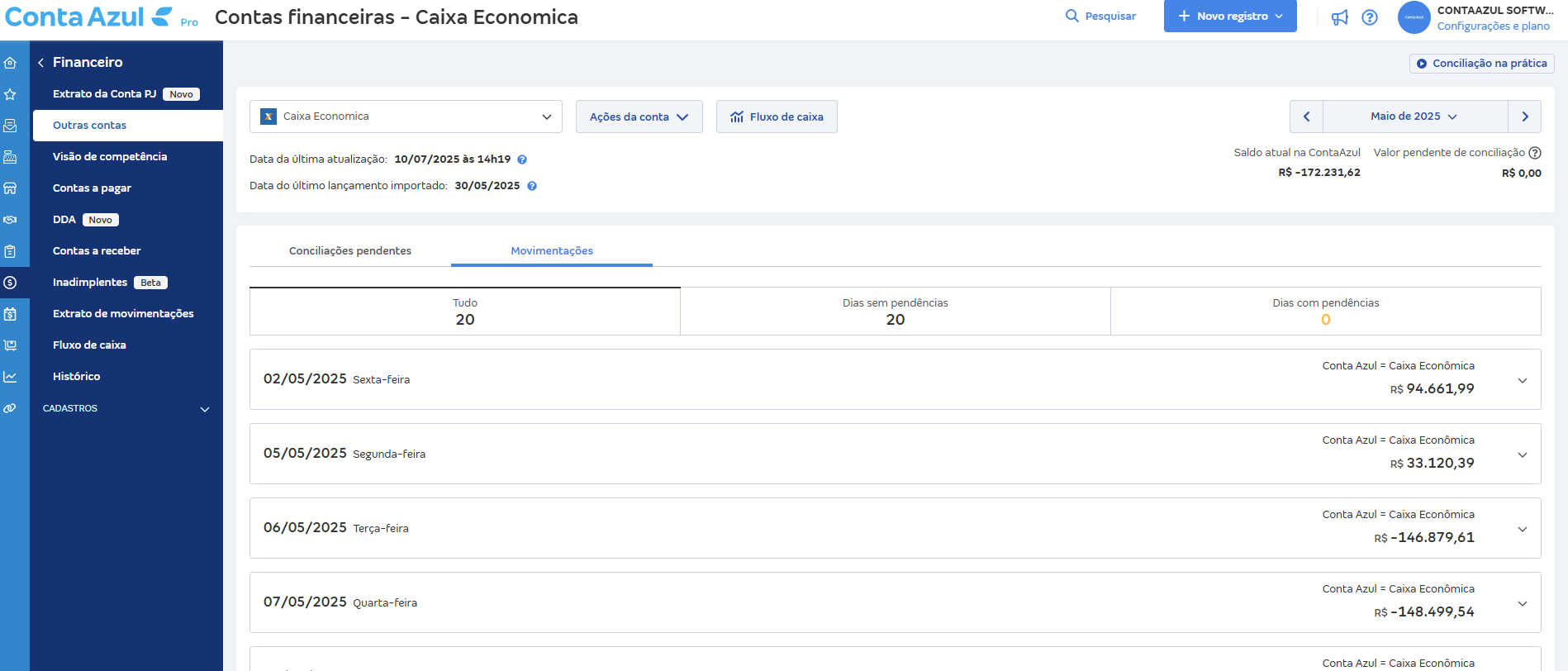Select the chain link rail icon

pos(10,408)
